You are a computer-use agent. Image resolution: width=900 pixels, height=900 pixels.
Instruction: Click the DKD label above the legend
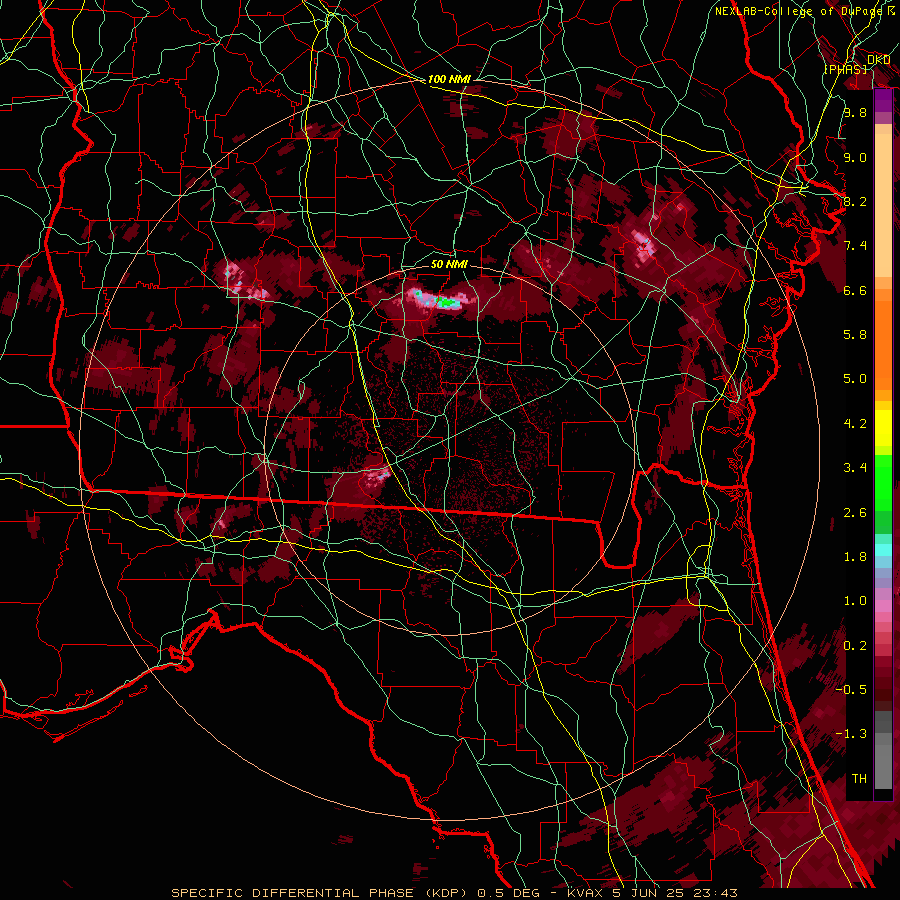[x=878, y=59]
